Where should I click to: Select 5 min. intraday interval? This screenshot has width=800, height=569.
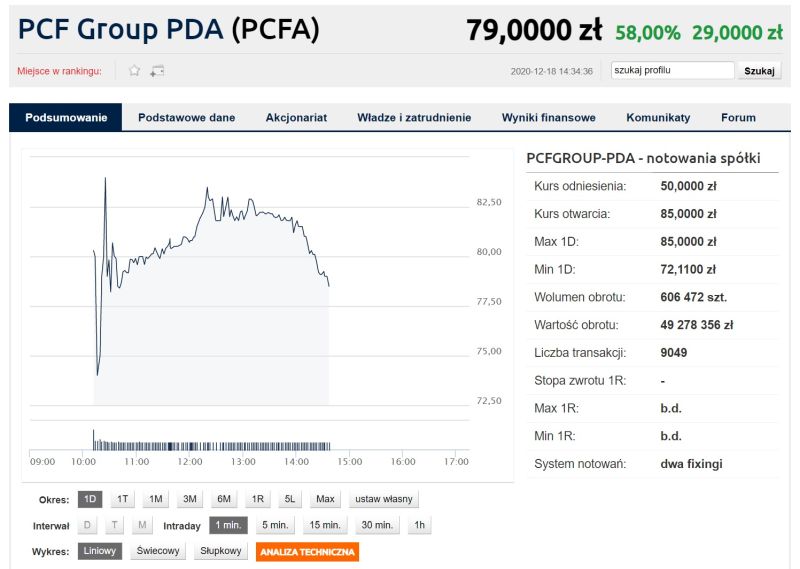point(274,525)
